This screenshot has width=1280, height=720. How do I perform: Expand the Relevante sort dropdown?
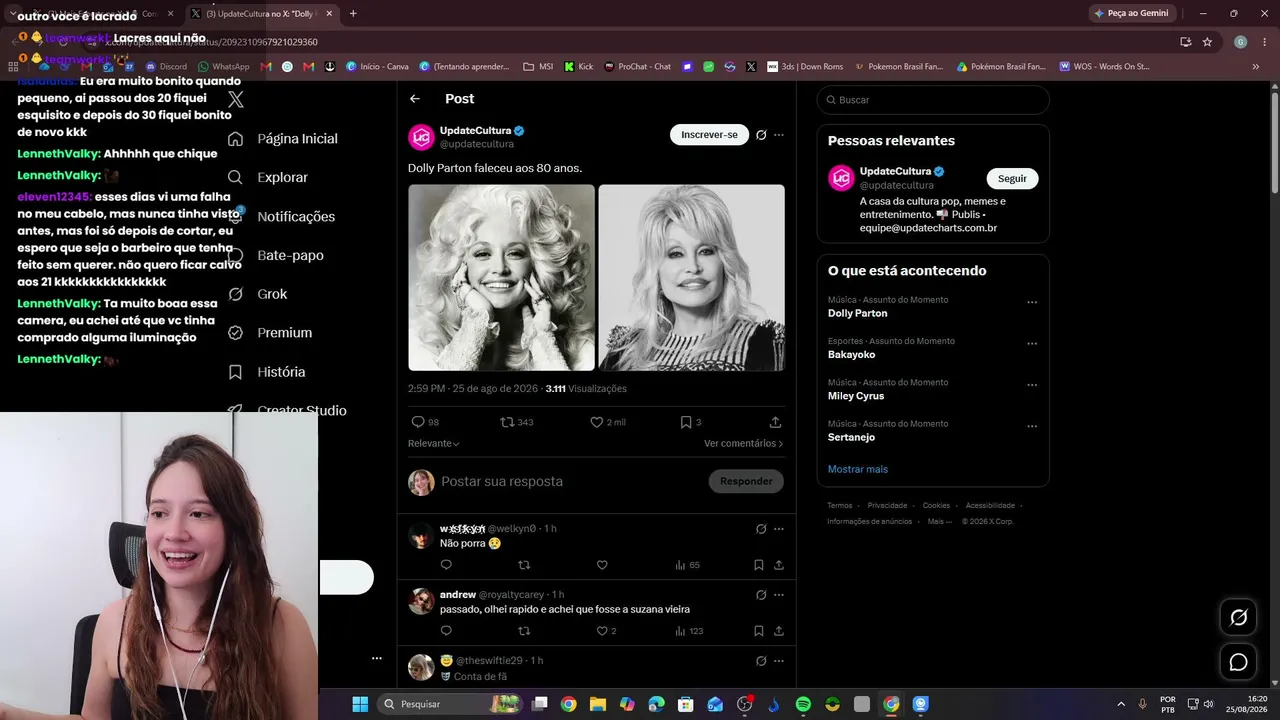pos(434,443)
